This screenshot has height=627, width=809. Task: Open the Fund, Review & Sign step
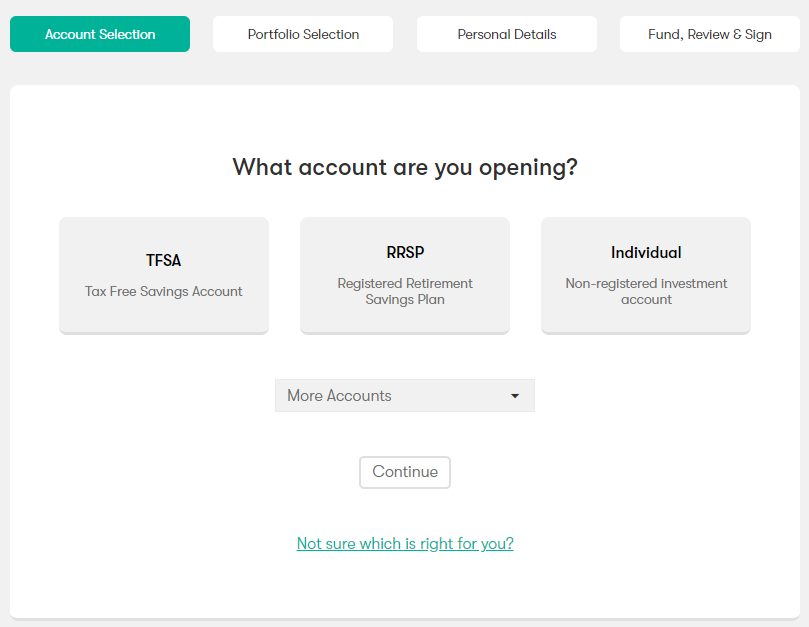(709, 33)
